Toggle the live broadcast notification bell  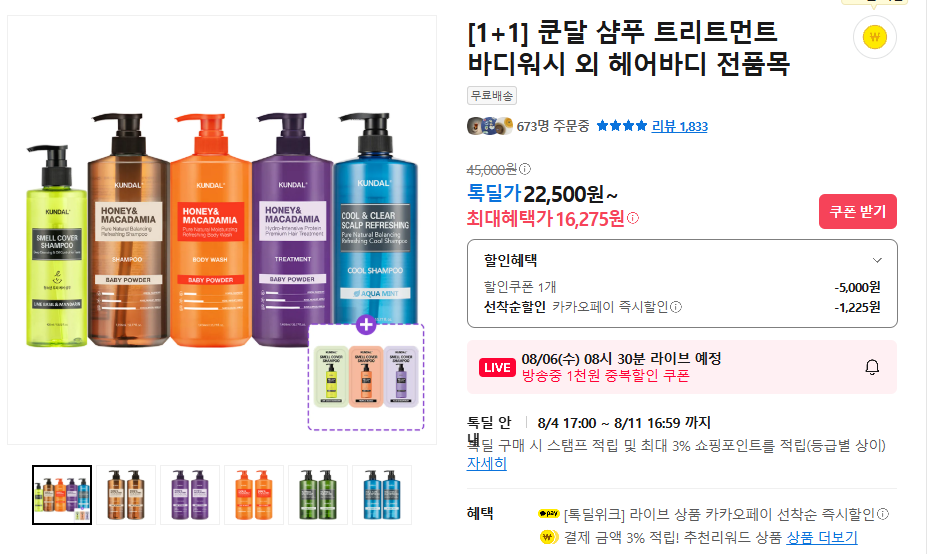tap(872, 367)
